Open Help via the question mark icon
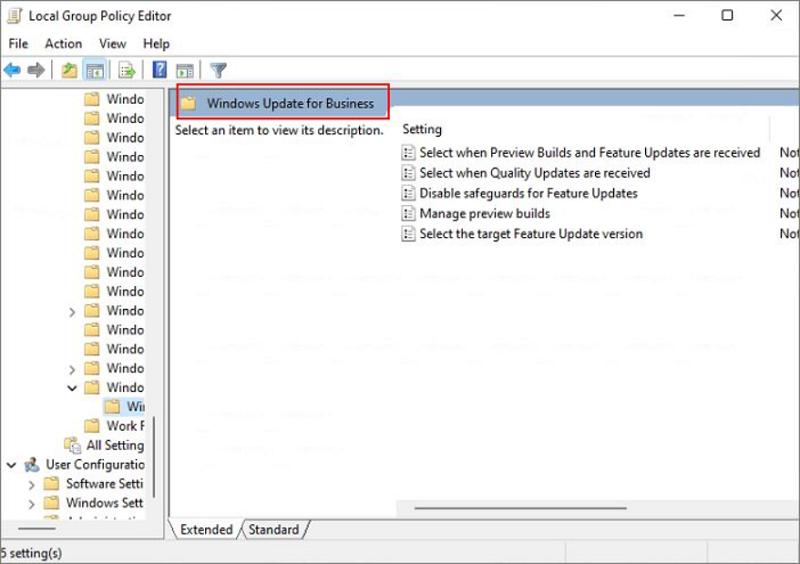The image size is (800, 564). pyautogui.click(x=159, y=70)
